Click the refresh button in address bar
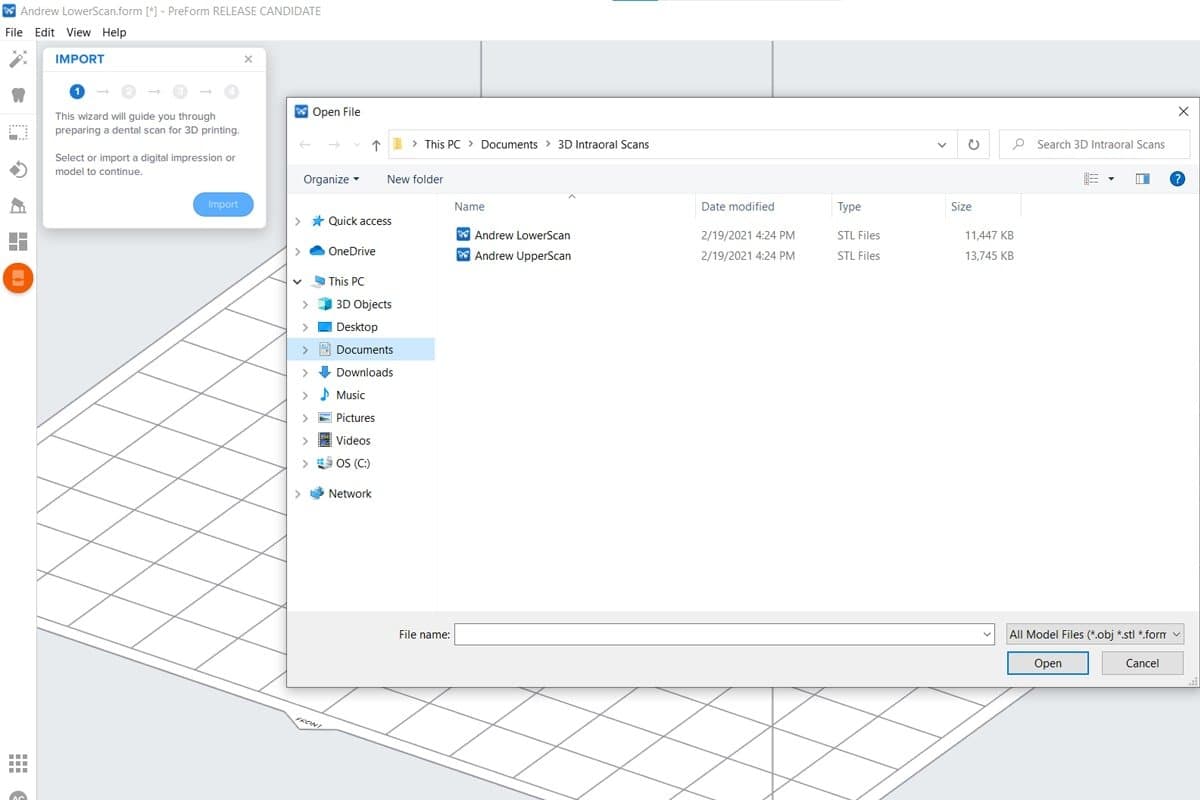This screenshot has width=1200, height=800. click(973, 145)
